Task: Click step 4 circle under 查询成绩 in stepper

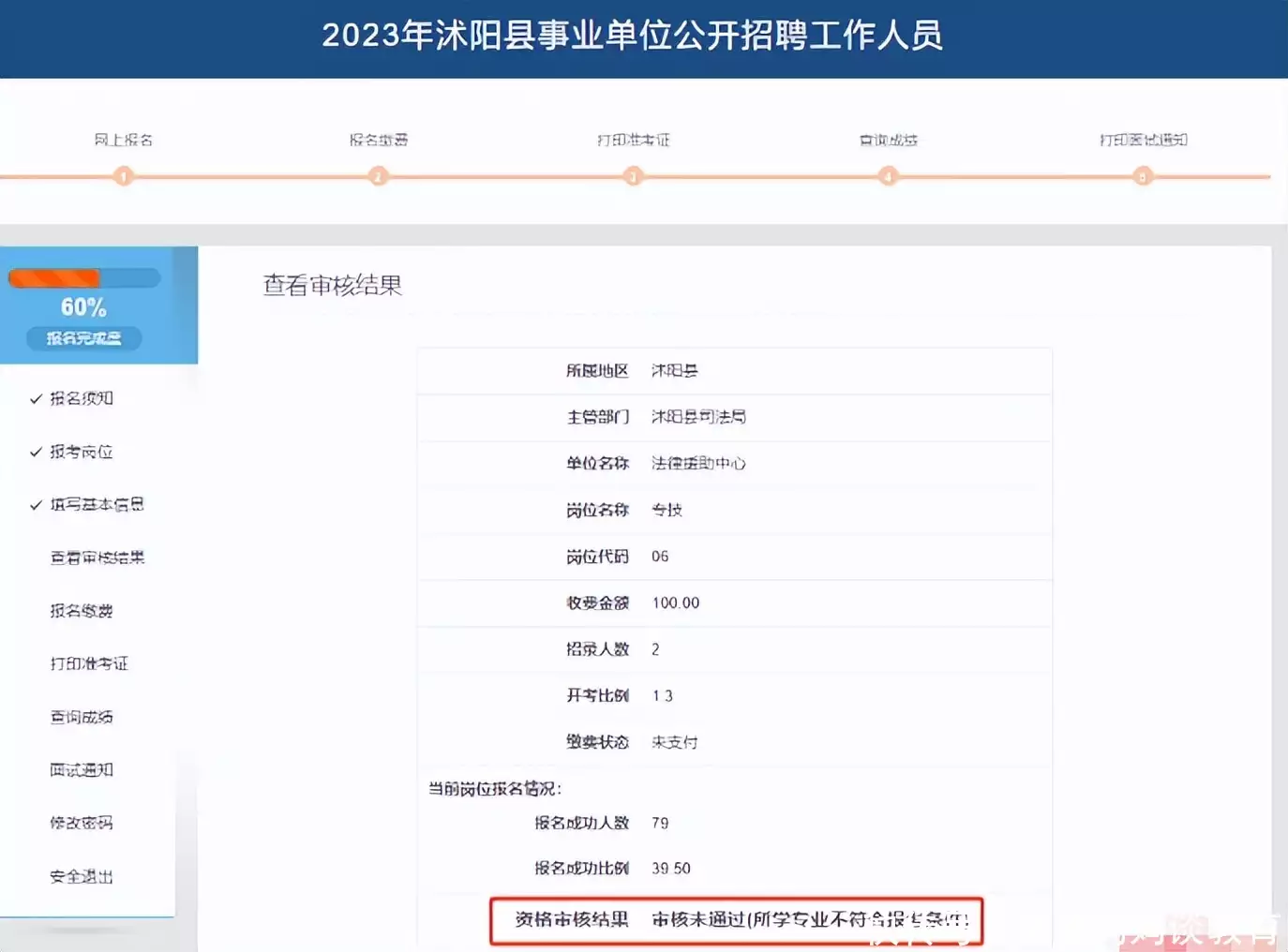Action: click(x=889, y=176)
